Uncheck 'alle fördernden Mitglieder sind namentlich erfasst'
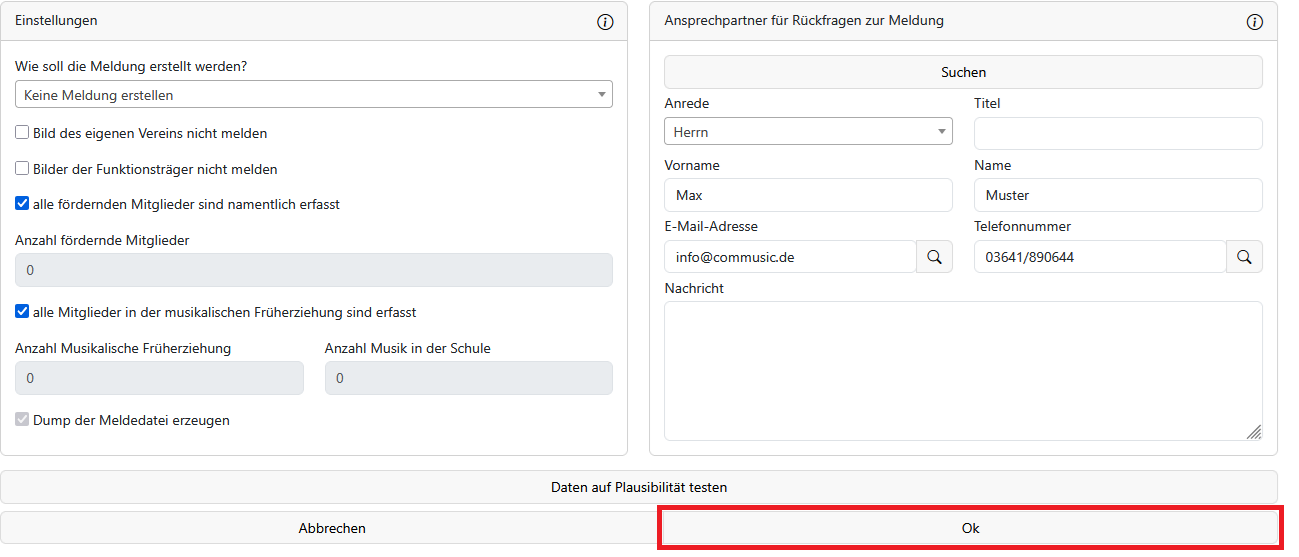The width and height of the screenshot is (1299, 557). click(22, 204)
